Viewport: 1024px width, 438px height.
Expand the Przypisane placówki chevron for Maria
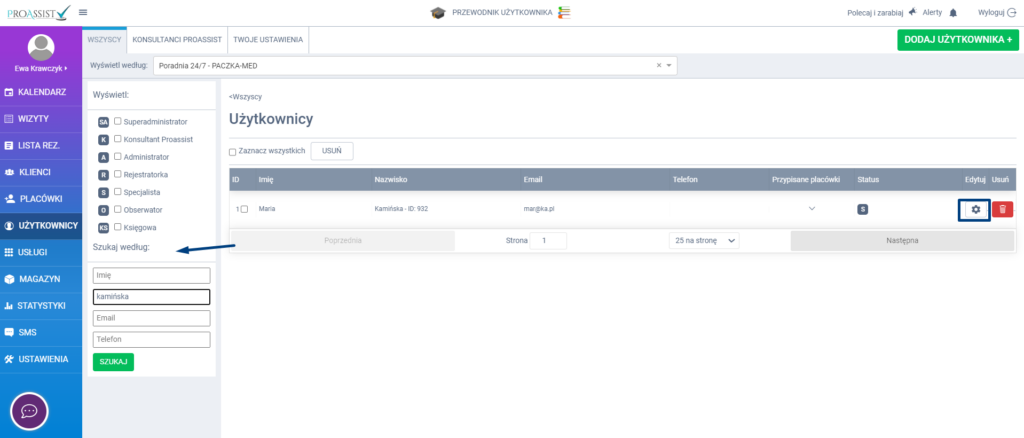812,208
